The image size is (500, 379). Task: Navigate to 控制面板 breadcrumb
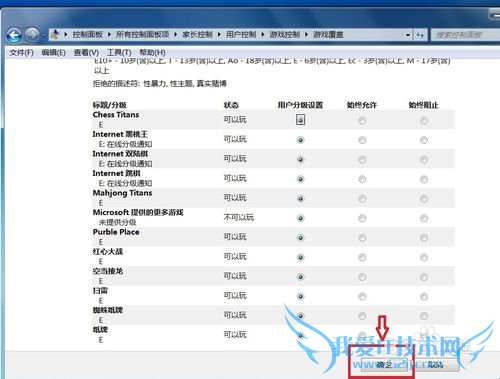(88, 35)
